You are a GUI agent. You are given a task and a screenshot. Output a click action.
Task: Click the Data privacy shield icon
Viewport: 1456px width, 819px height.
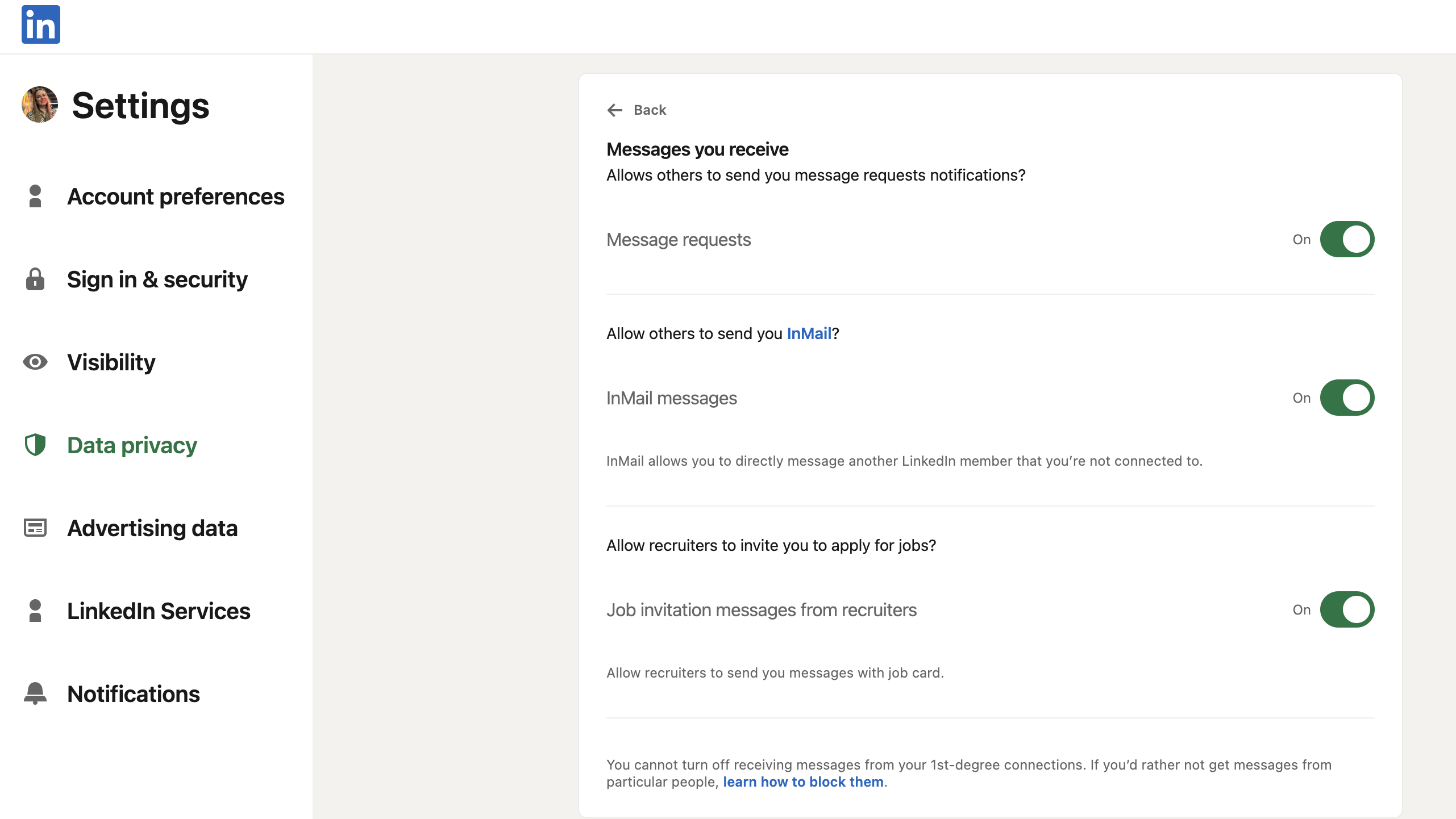(35, 445)
